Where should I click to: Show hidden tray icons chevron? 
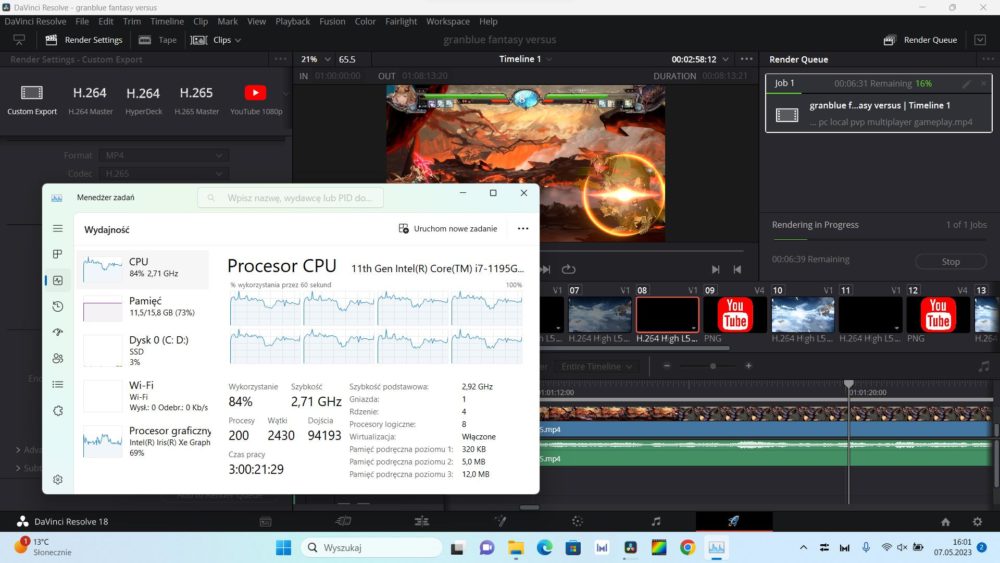point(804,547)
